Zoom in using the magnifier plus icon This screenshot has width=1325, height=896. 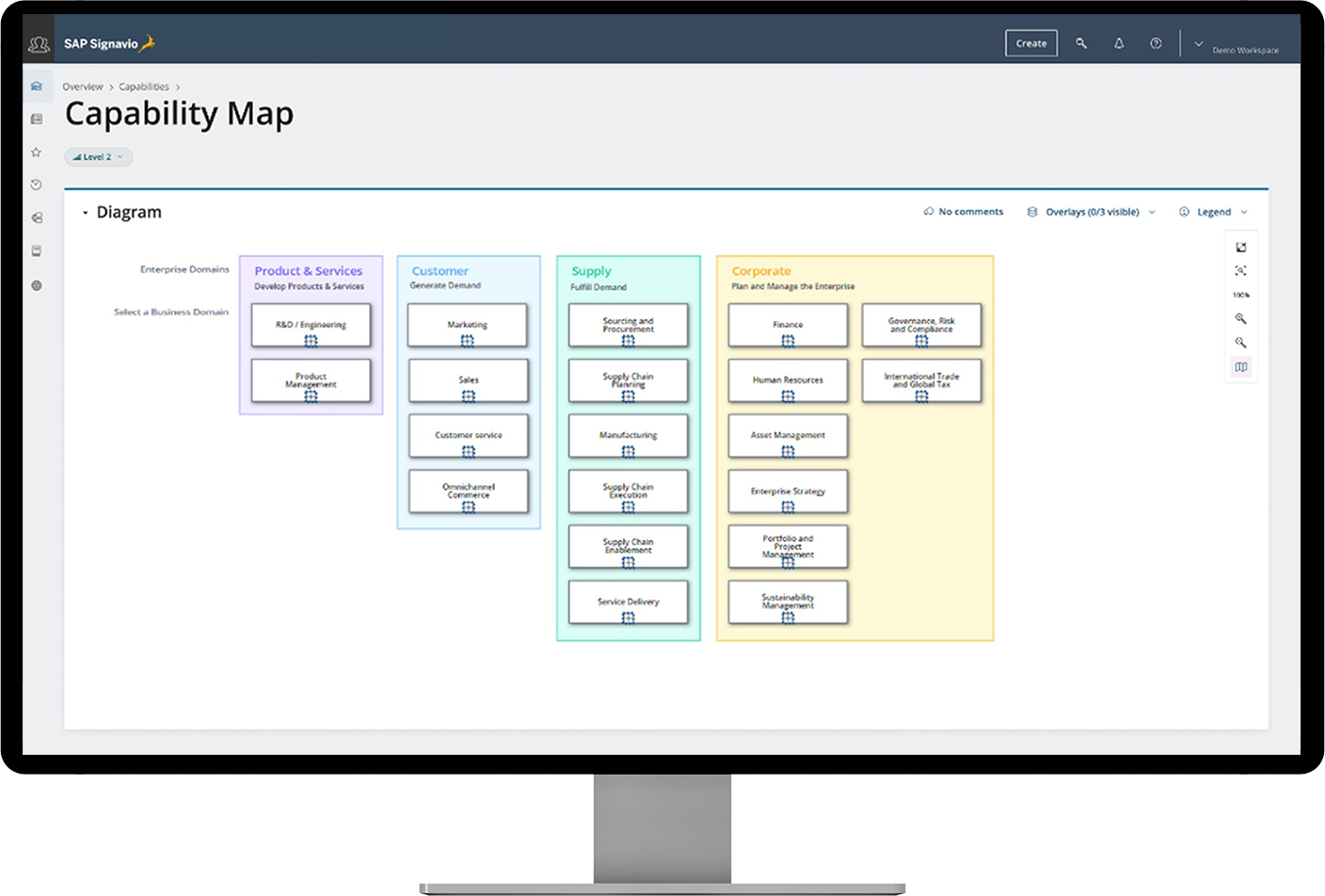pos(1241,318)
